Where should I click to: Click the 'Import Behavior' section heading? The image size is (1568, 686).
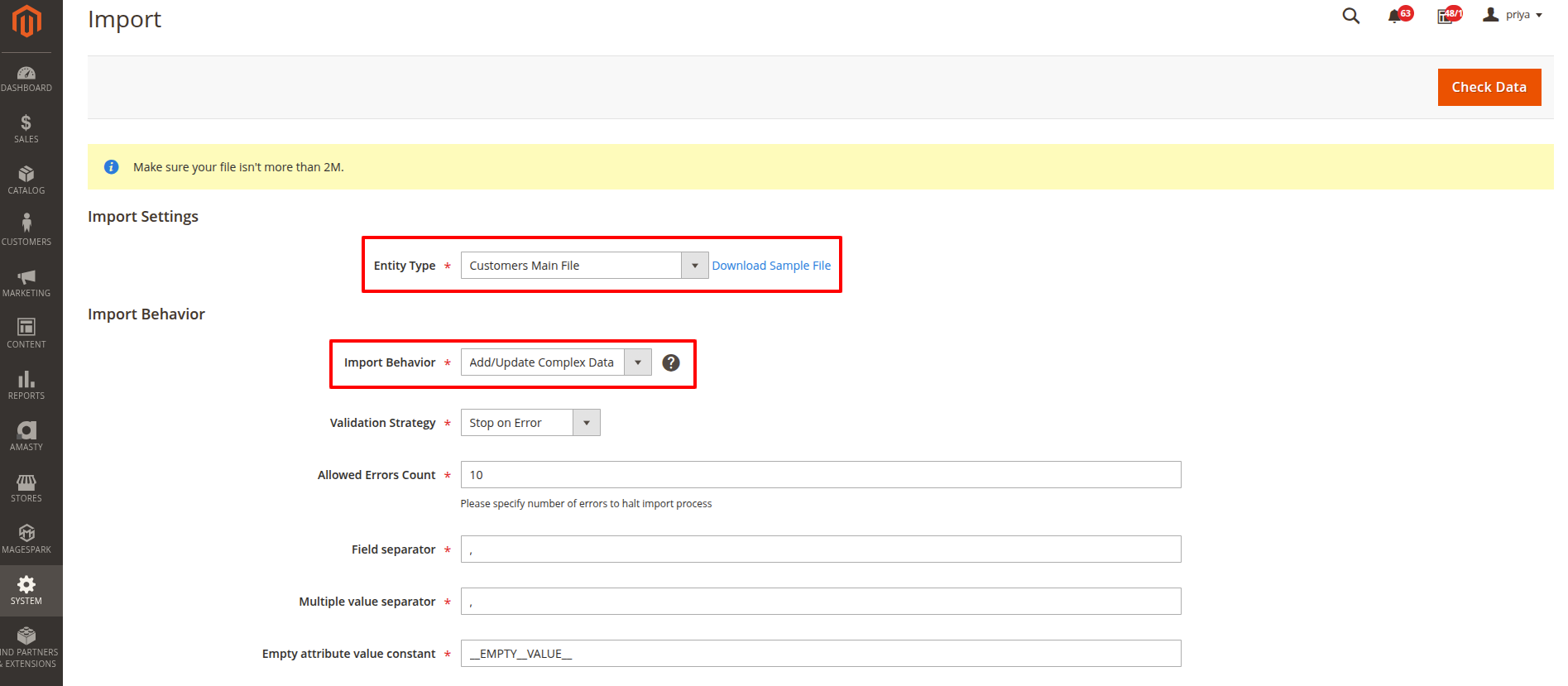pyautogui.click(x=146, y=314)
